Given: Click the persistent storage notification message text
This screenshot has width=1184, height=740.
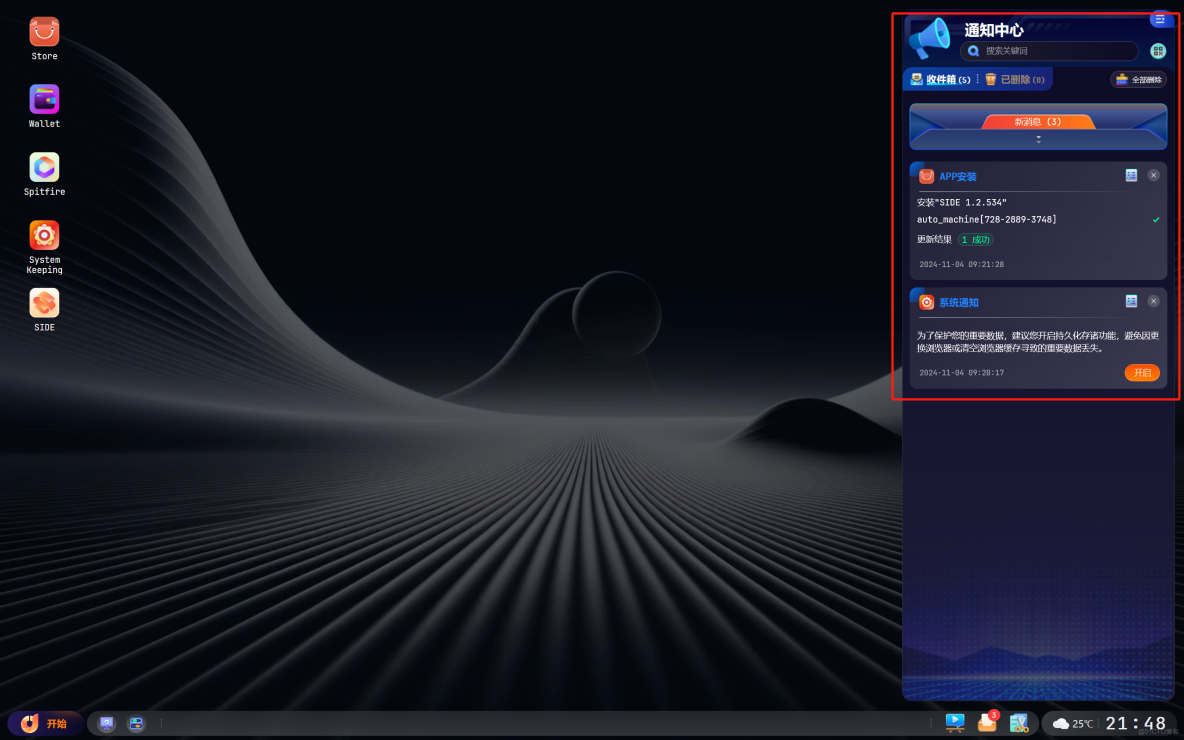Looking at the screenshot, I should (x=1038, y=342).
